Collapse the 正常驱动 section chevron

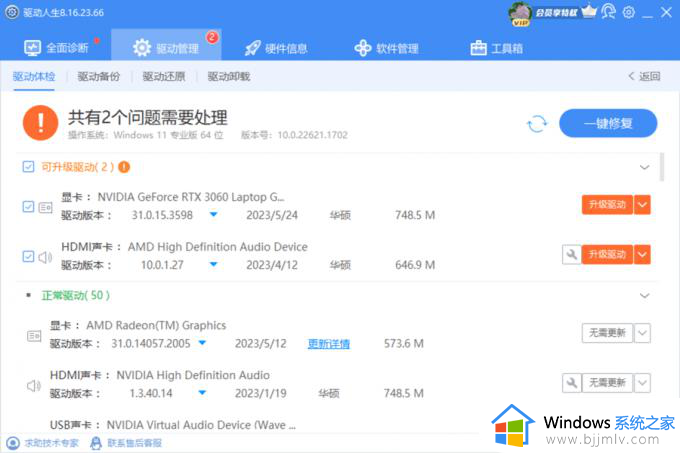[644, 296]
